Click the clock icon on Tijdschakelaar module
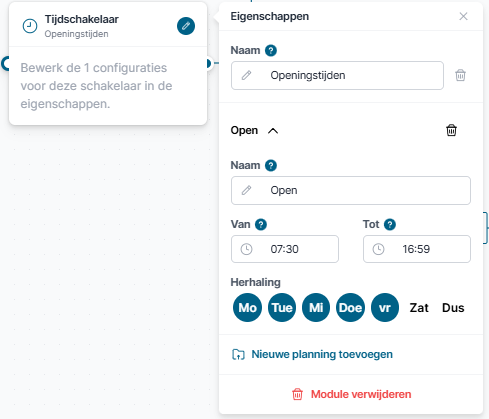The width and height of the screenshot is (489, 419). (x=30, y=26)
